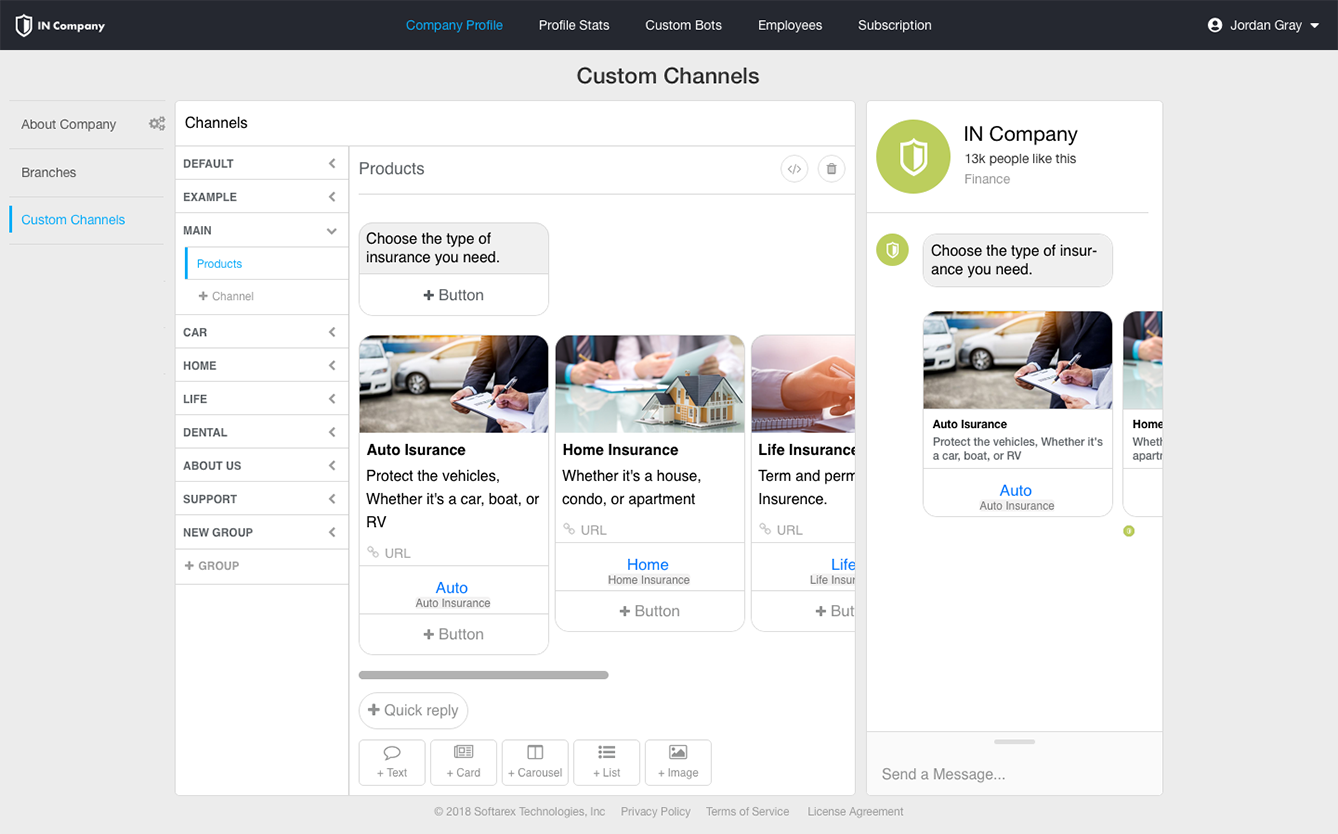The height and width of the screenshot is (834, 1338).
Task: Delete the Products channel with trash icon
Action: (831, 169)
